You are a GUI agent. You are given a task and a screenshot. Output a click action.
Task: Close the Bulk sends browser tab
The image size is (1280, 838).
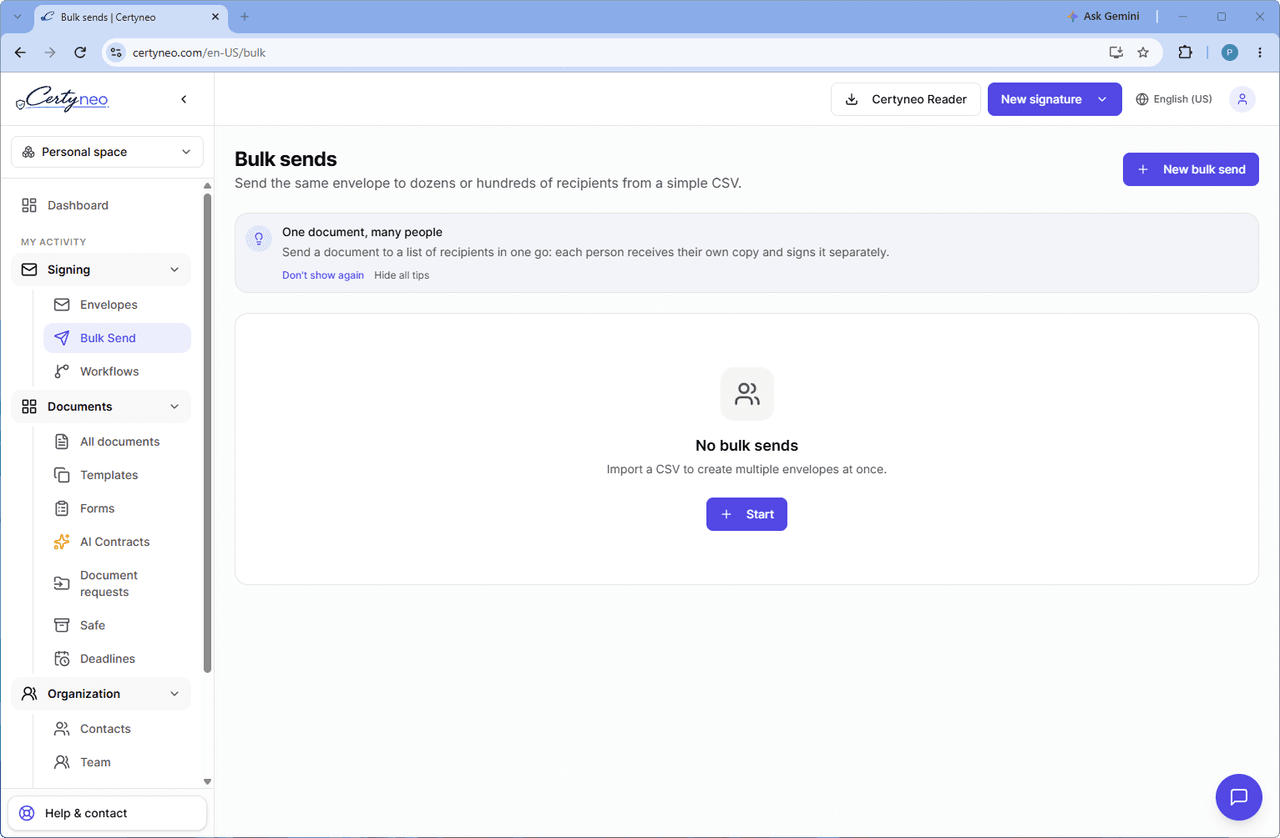tap(214, 17)
